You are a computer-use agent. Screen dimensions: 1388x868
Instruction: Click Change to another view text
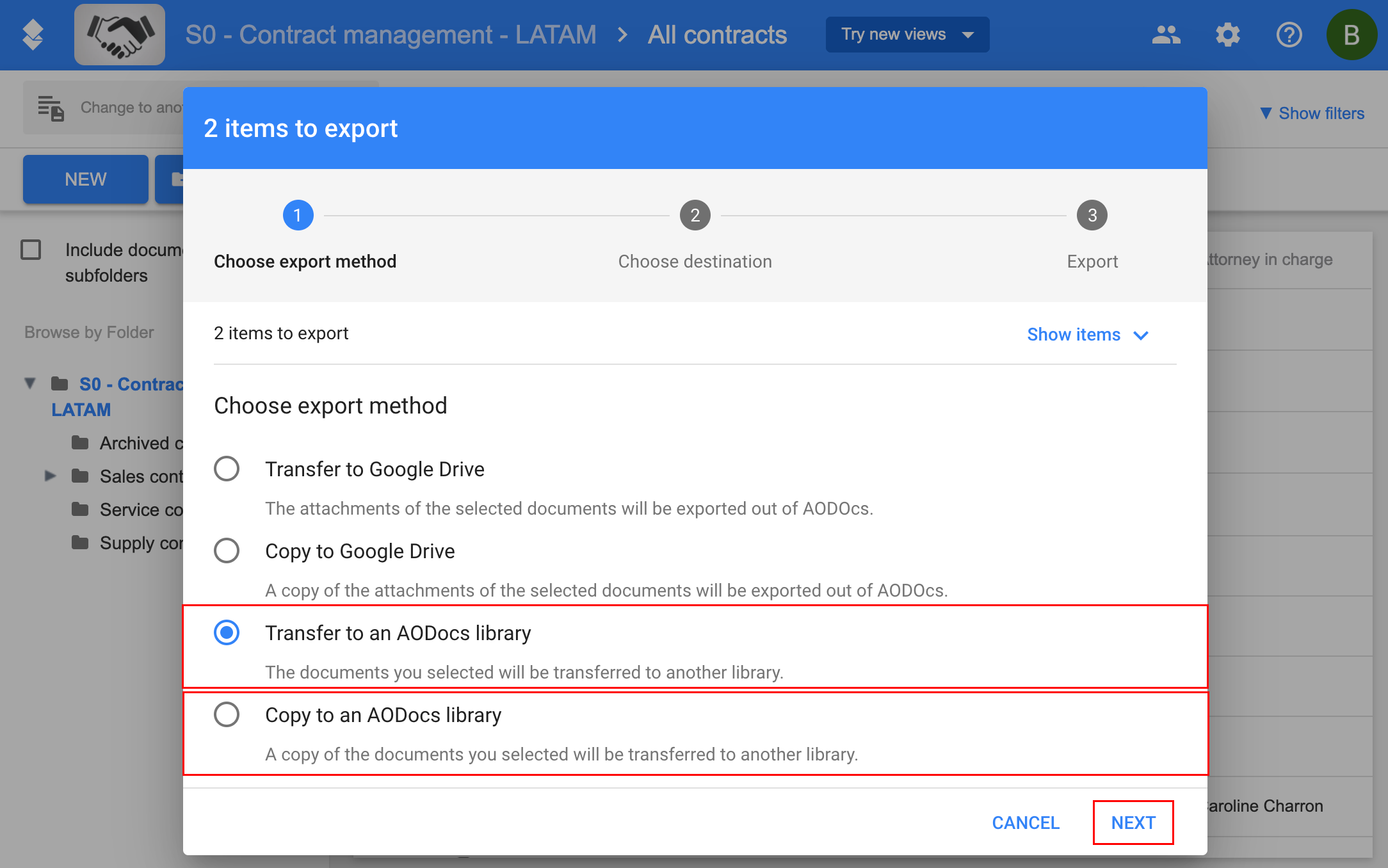(x=131, y=108)
